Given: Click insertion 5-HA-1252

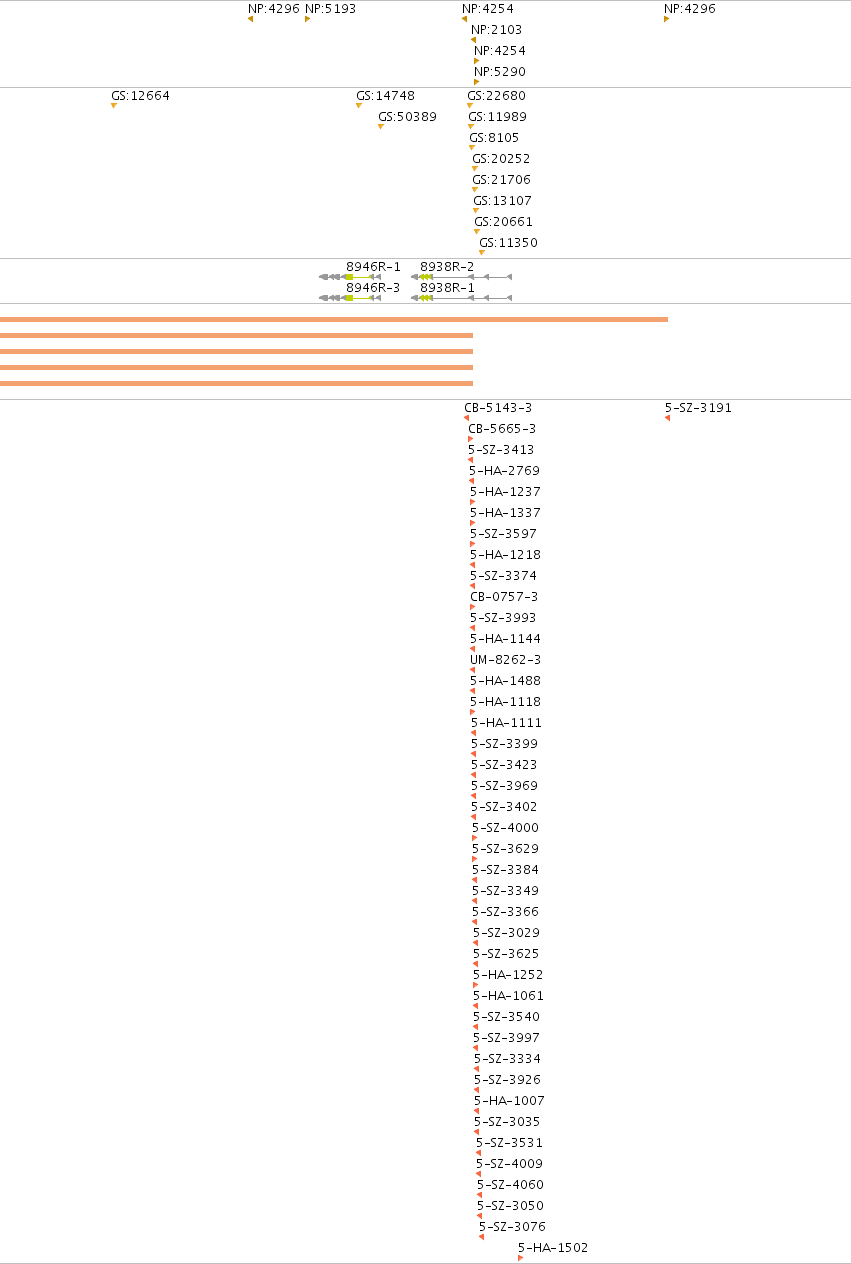Looking at the screenshot, I should point(509,975).
